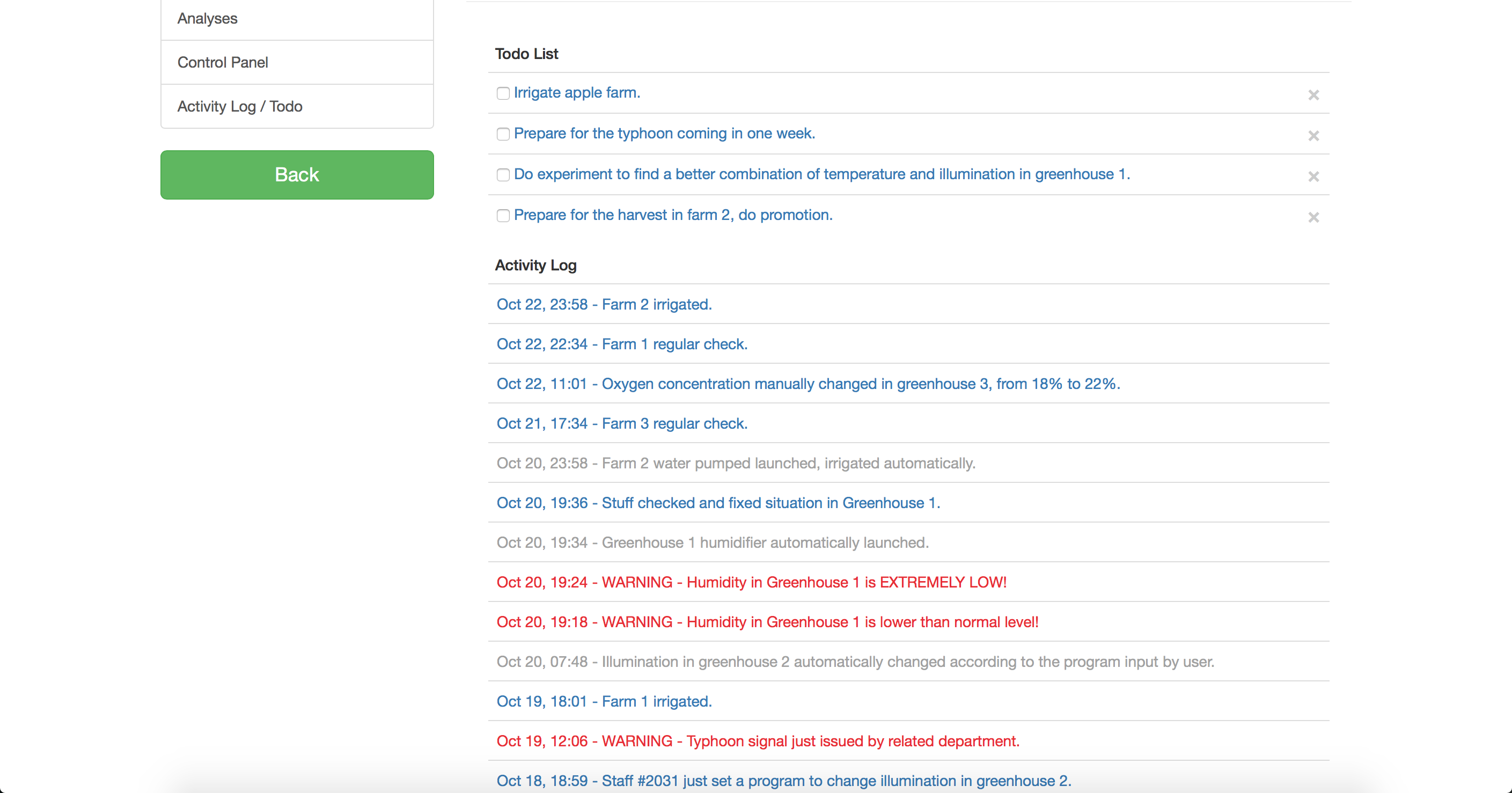Check the farm 2 harvest promotion checkbox
The image size is (1512, 793).
[x=502, y=216]
